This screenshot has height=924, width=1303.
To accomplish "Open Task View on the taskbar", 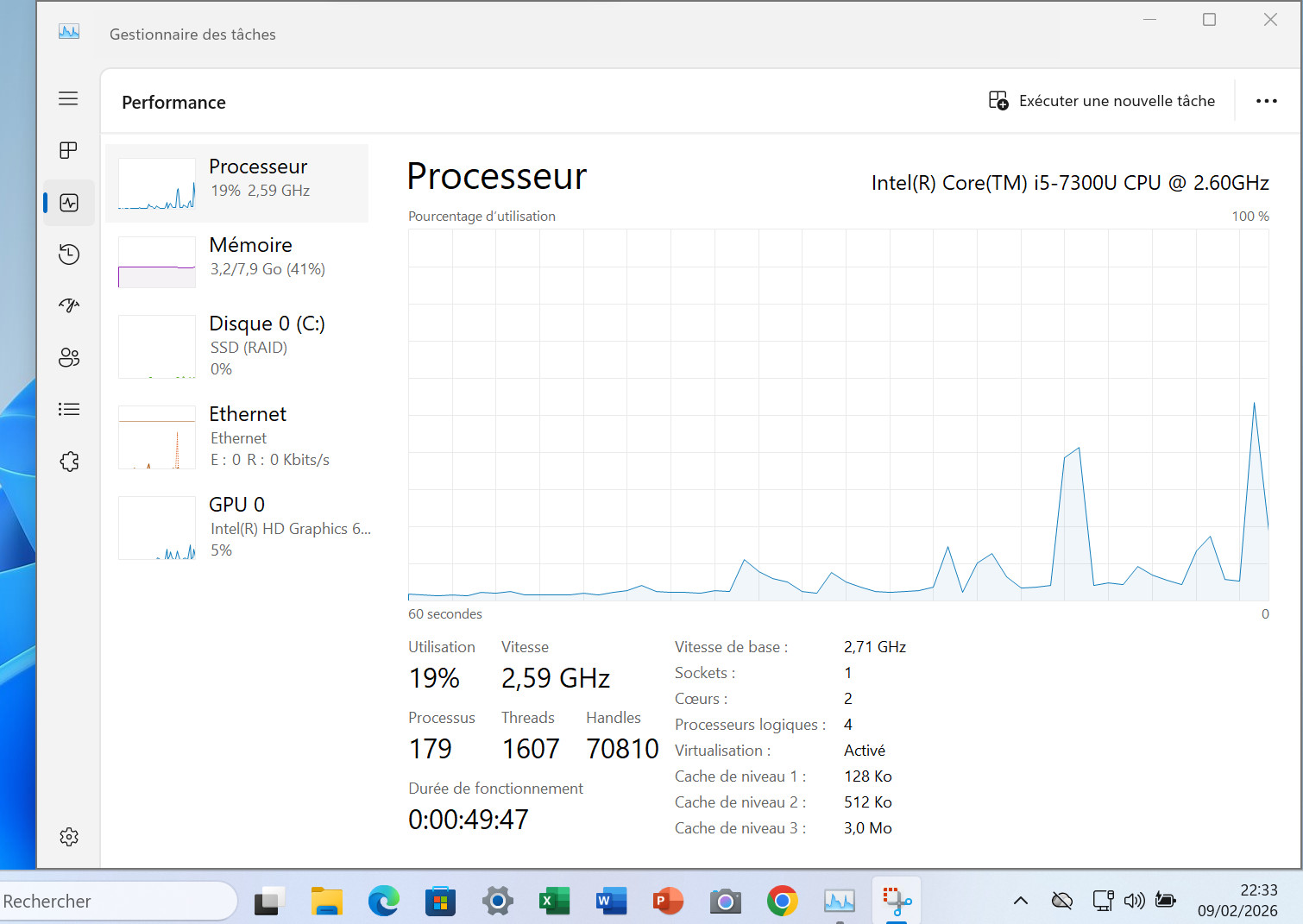I will pos(270,902).
